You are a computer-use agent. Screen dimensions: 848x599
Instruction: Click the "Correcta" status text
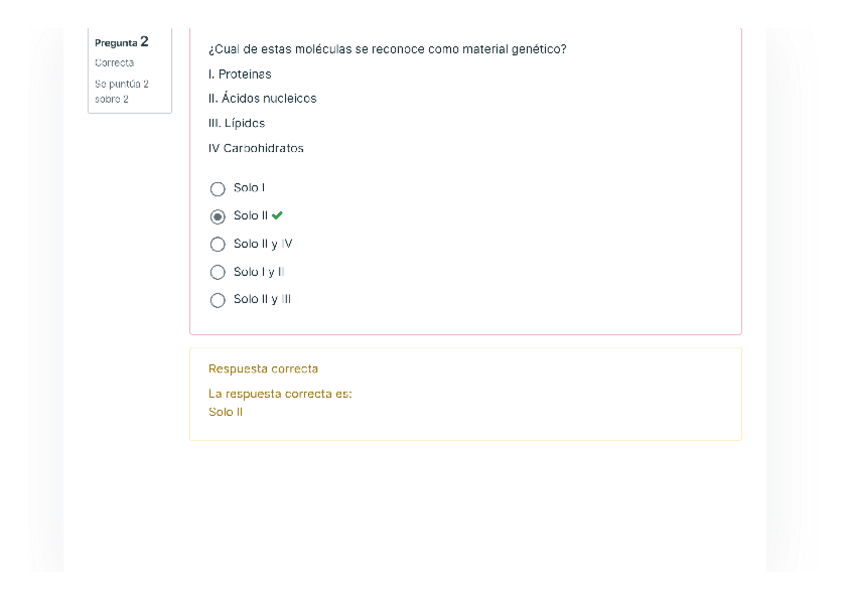coord(115,63)
